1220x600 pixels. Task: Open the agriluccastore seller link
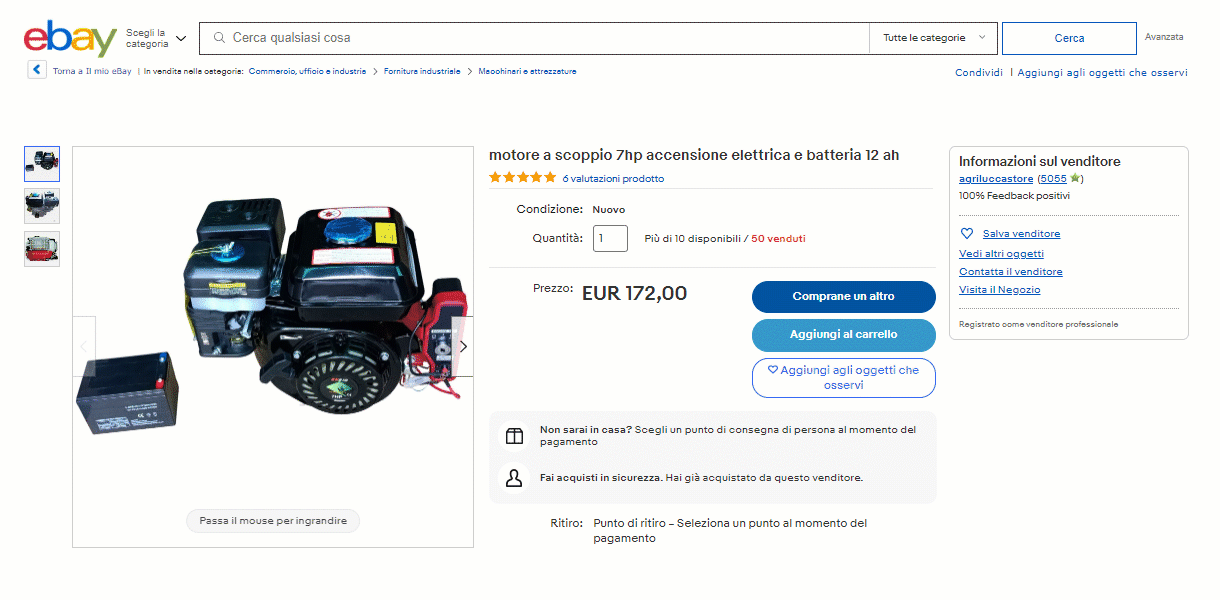995,179
